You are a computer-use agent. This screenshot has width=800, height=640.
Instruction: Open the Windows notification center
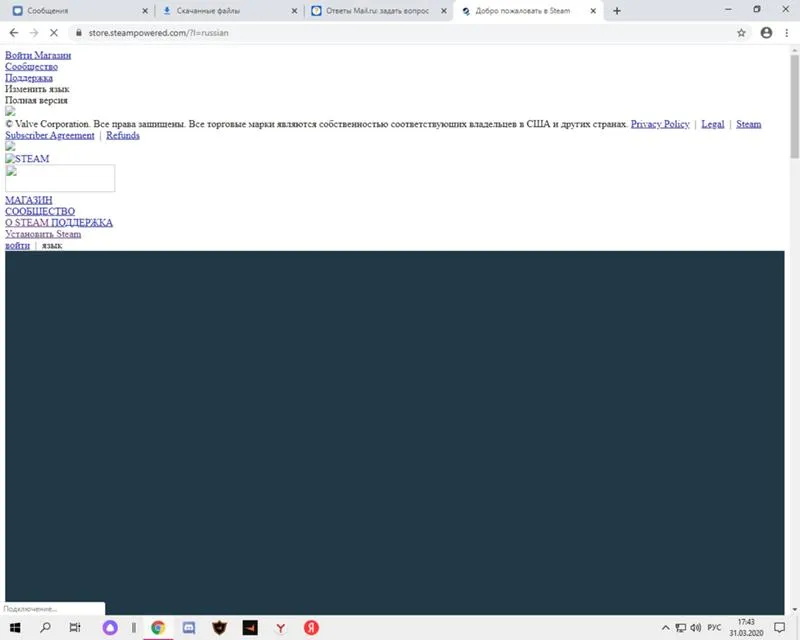[780, 628]
